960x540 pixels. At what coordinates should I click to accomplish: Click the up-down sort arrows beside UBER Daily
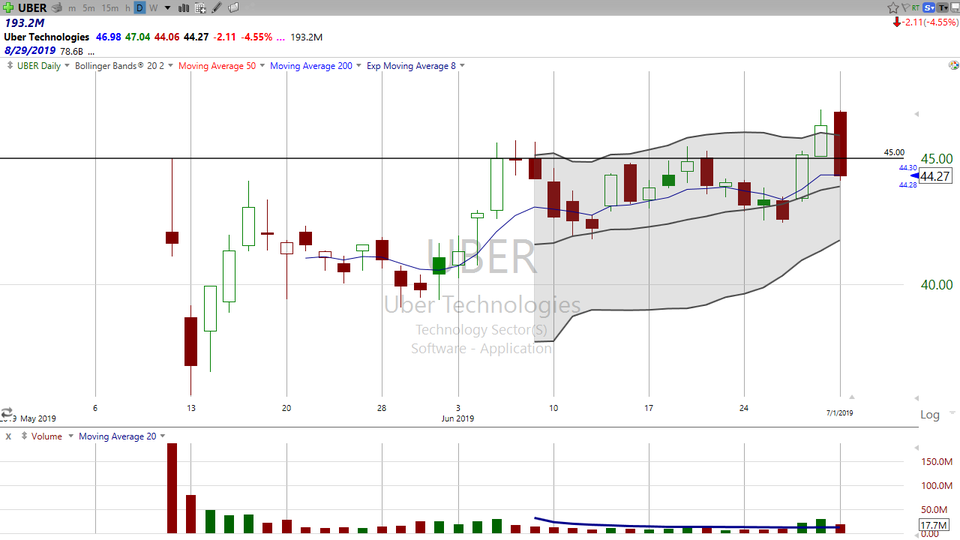(x=10, y=65)
